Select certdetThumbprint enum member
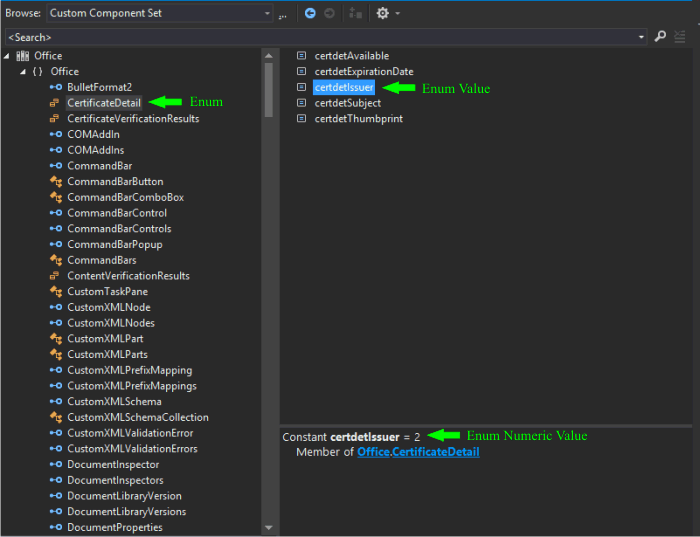 (358, 119)
